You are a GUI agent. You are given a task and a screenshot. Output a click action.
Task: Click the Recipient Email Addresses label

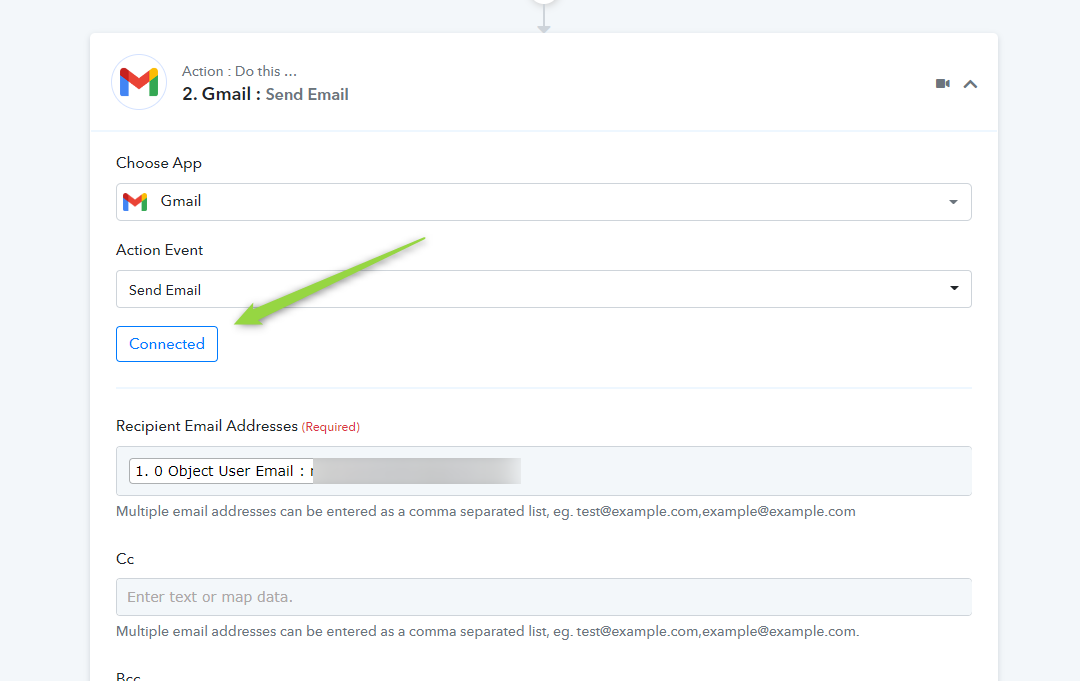pyautogui.click(x=207, y=426)
